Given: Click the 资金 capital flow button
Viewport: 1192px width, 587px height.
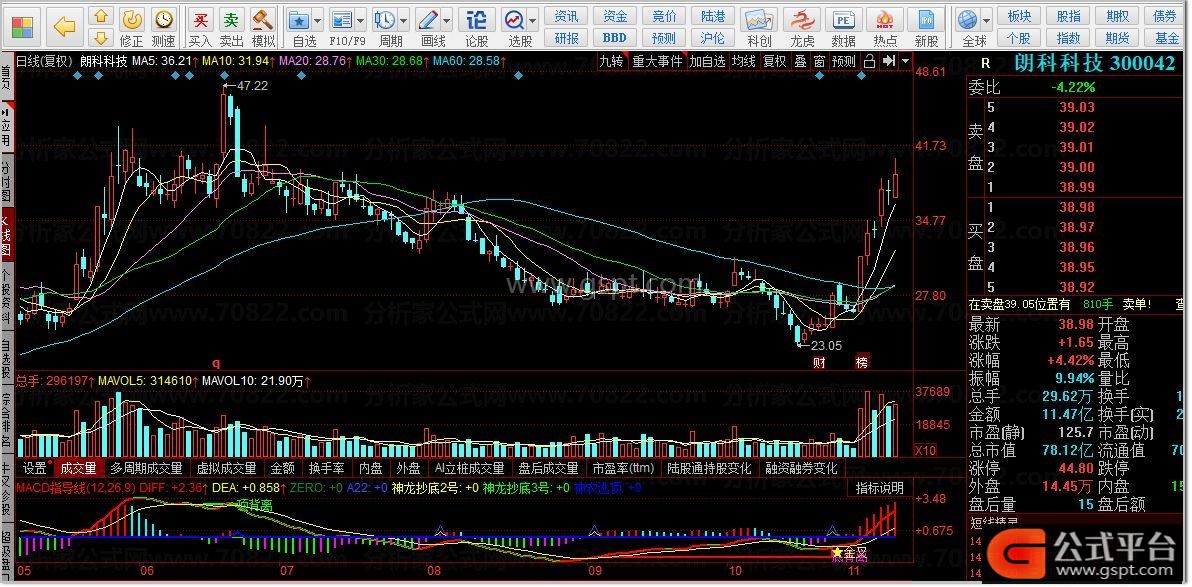Looking at the screenshot, I should (615, 16).
